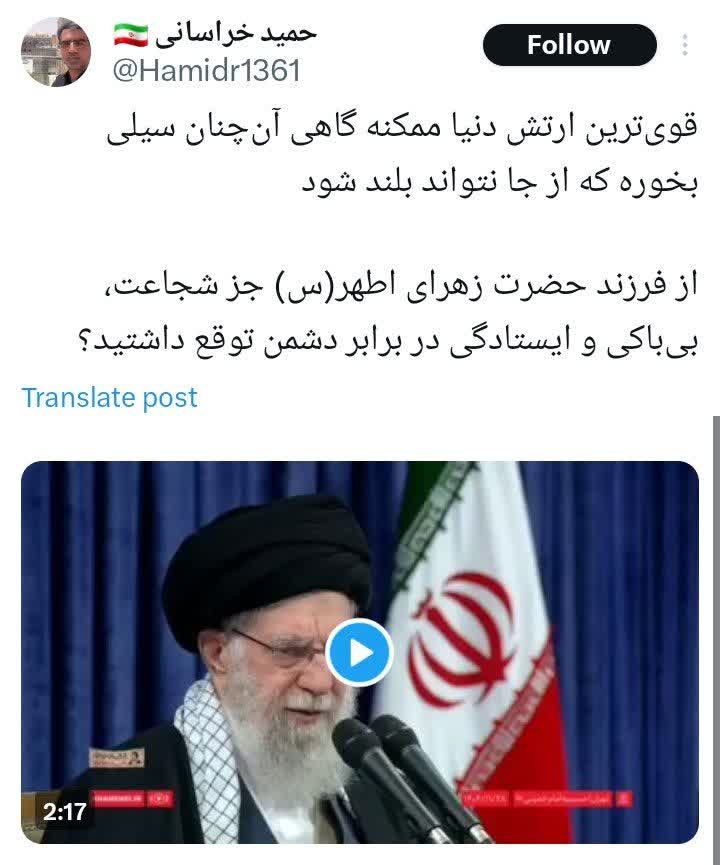Open the three-dot more options menu

684,45
